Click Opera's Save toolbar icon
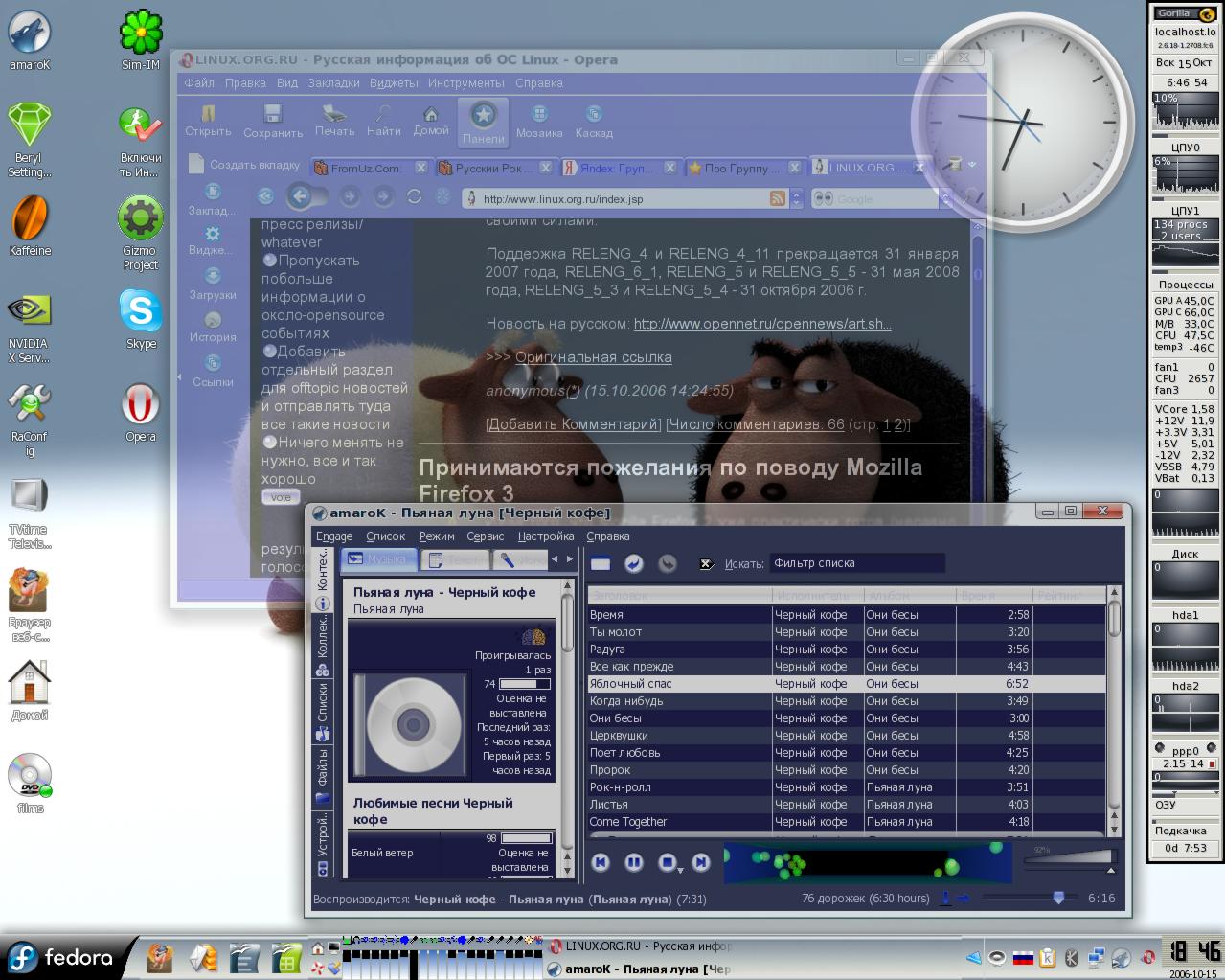Viewport: 1225px width, 980px height. (273, 122)
